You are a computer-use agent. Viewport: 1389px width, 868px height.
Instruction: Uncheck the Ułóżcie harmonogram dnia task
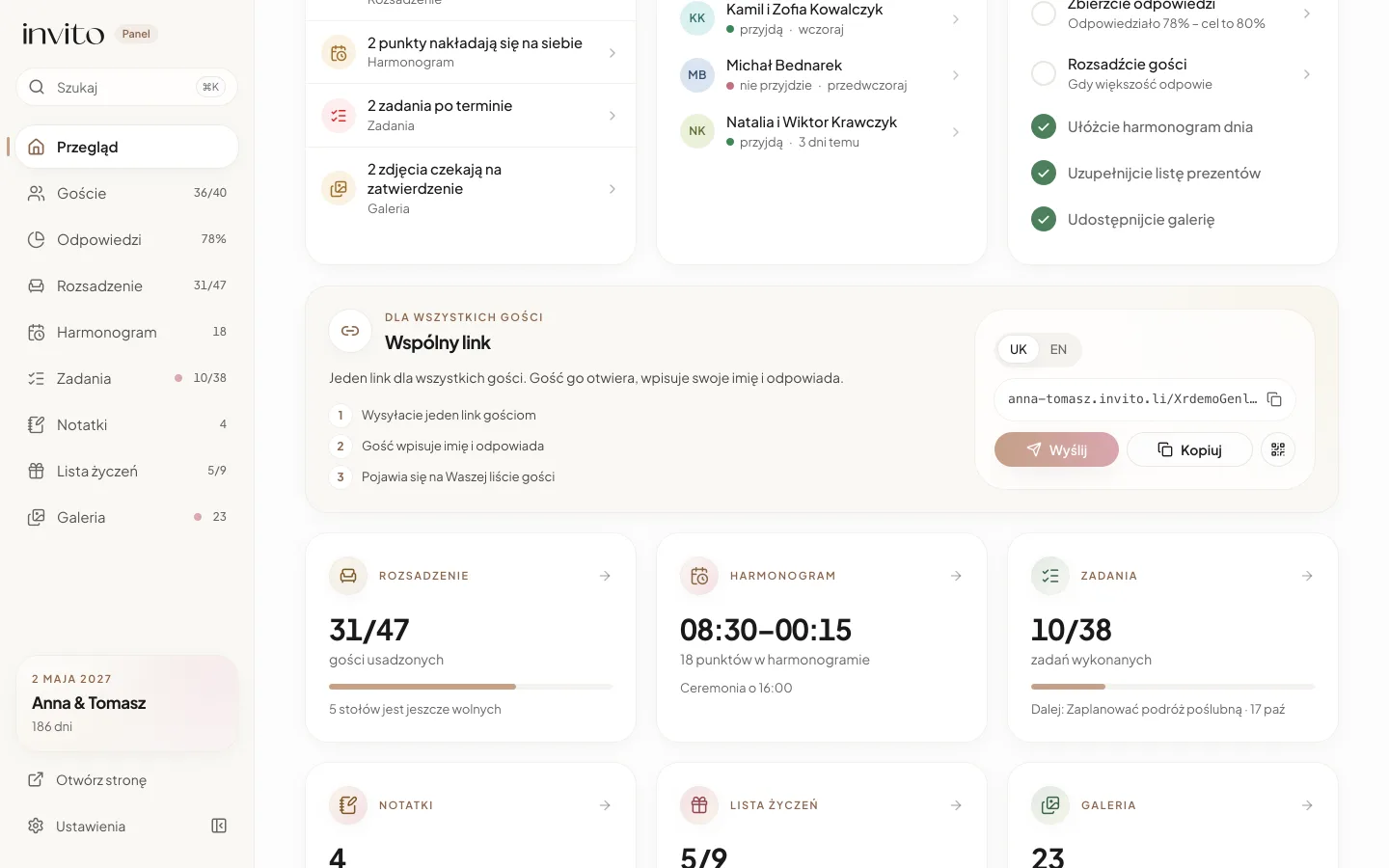click(x=1044, y=126)
